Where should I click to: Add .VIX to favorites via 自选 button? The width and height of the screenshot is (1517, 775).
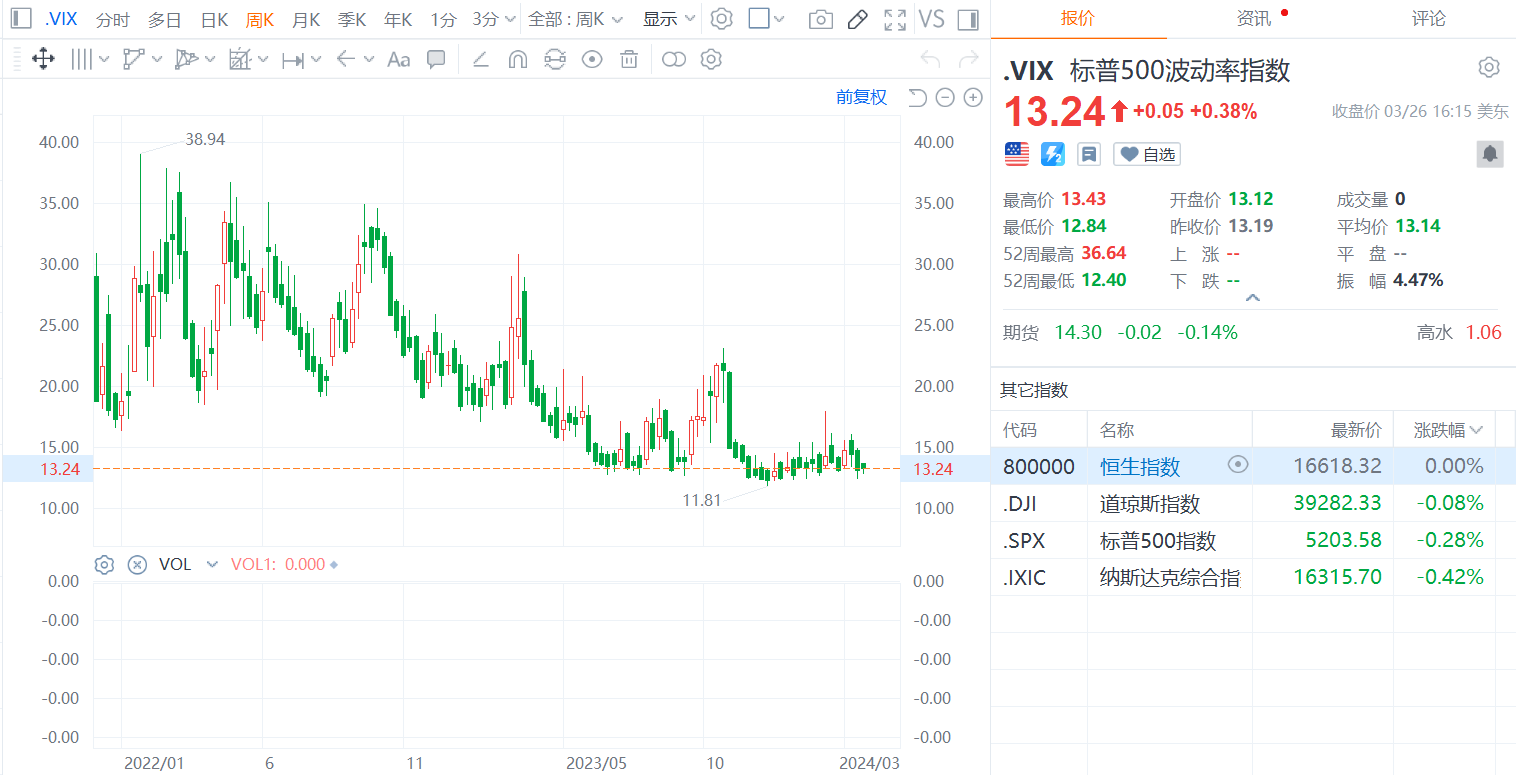[x=1146, y=153]
